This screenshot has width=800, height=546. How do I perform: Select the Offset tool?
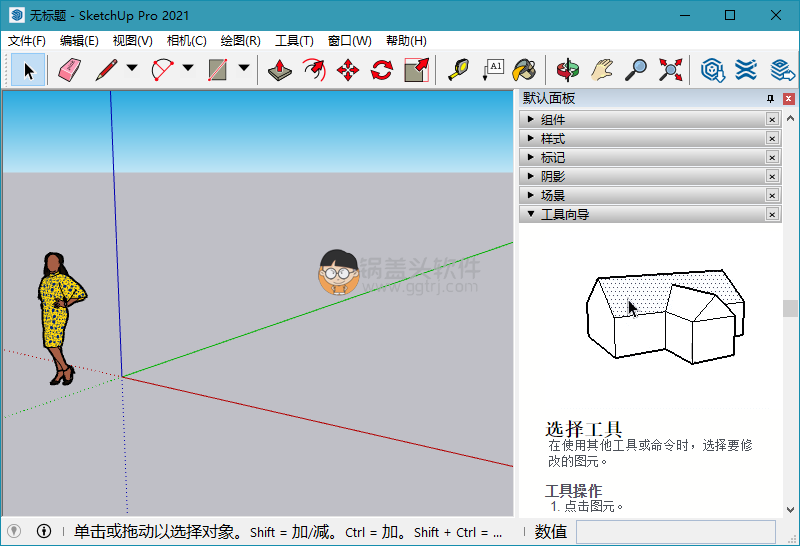(314, 70)
